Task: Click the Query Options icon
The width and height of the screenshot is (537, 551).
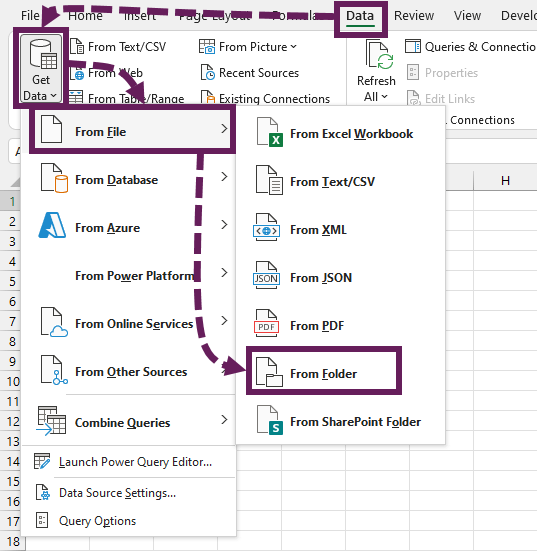Action: point(42,520)
